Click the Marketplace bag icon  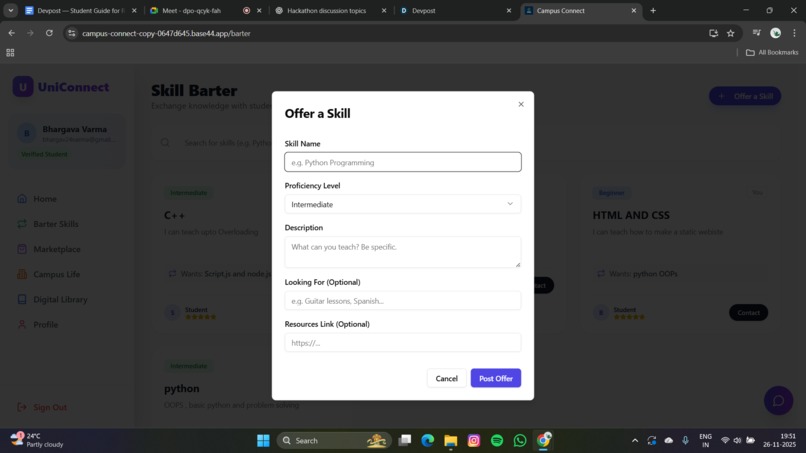tap(22, 249)
